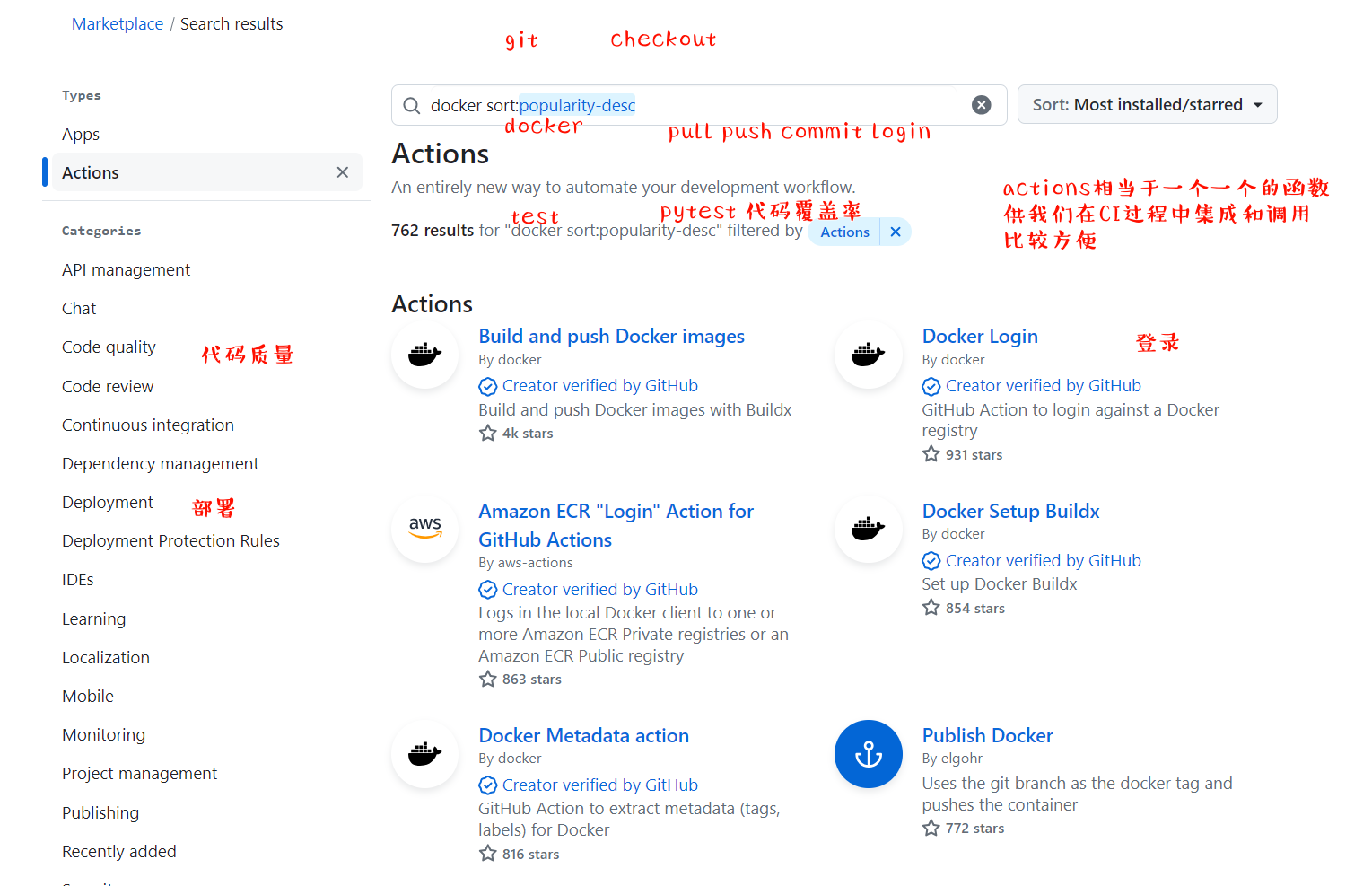This screenshot has width=1372, height=886.
Task: Click the Docker Setup Buildx whale logo
Action: (x=868, y=529)
